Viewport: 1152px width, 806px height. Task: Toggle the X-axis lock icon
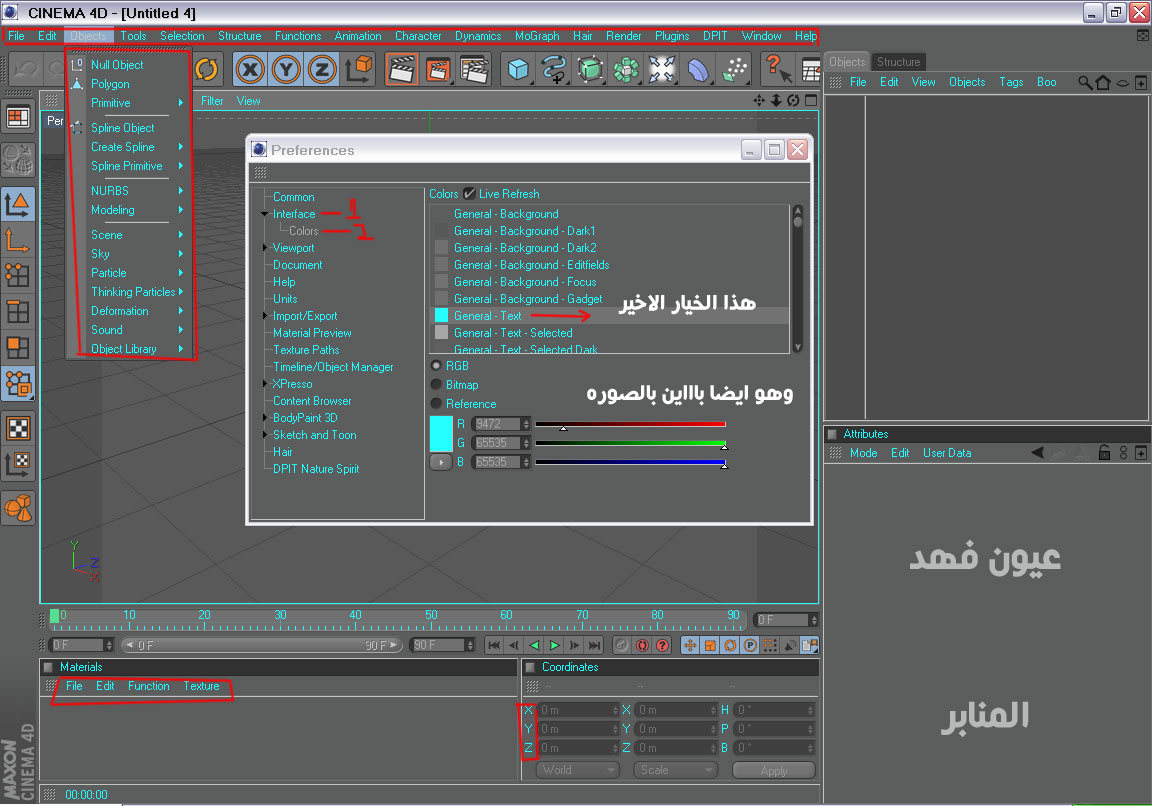pyautogui.click(x=250, y=70)
